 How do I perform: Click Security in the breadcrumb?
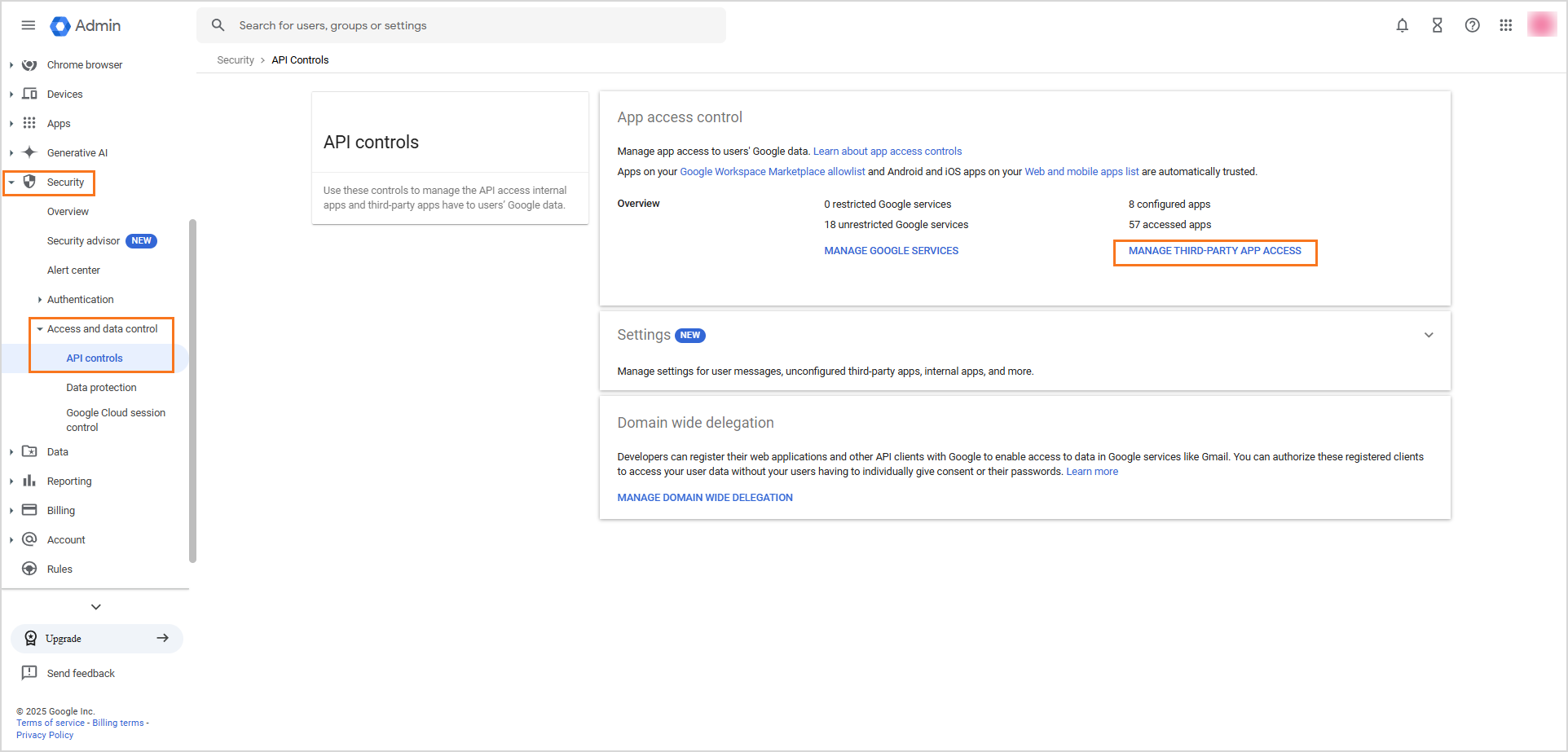[236, 60]
